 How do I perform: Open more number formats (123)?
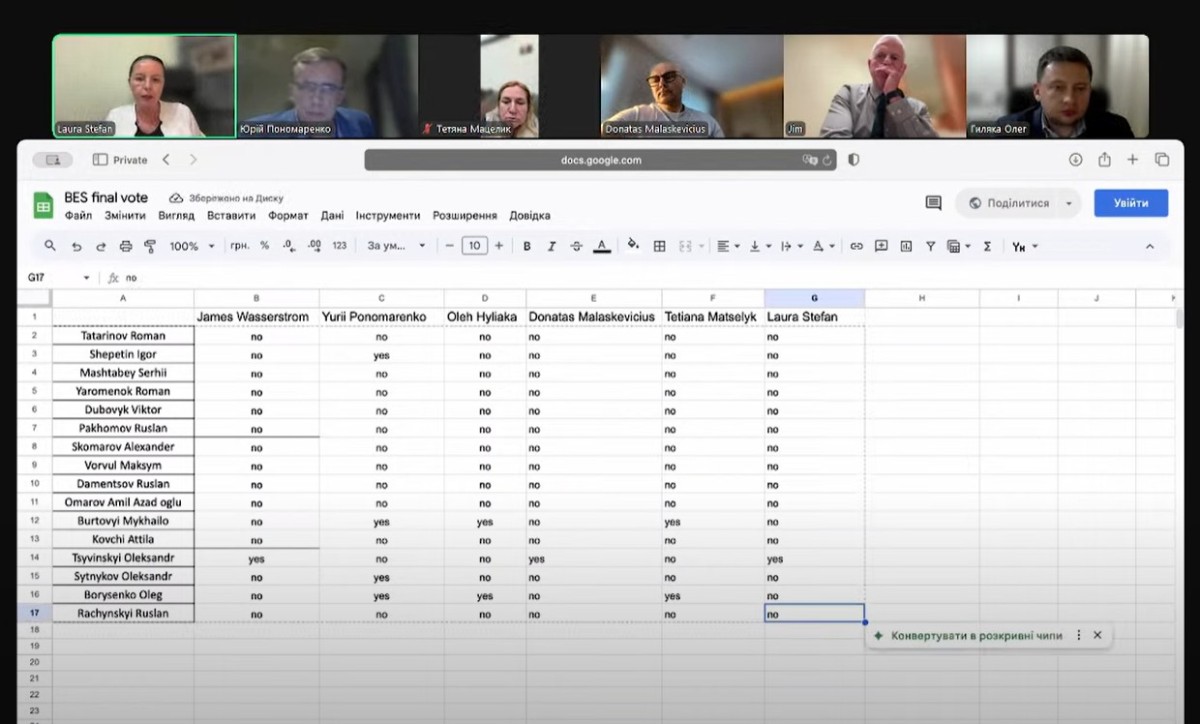(x=339, y=246)
